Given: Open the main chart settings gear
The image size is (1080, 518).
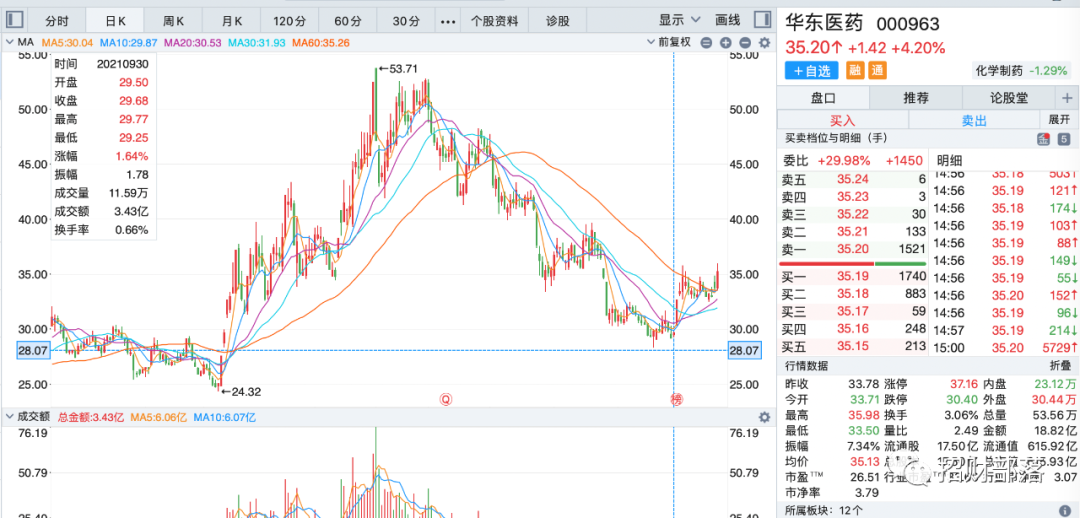Looking at the screenshot, I should pyautogui.click(x=765, y=43).
